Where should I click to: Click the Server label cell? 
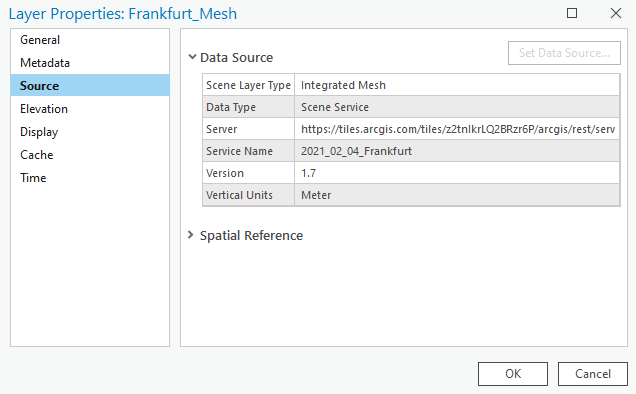click(x=248, y=129)
